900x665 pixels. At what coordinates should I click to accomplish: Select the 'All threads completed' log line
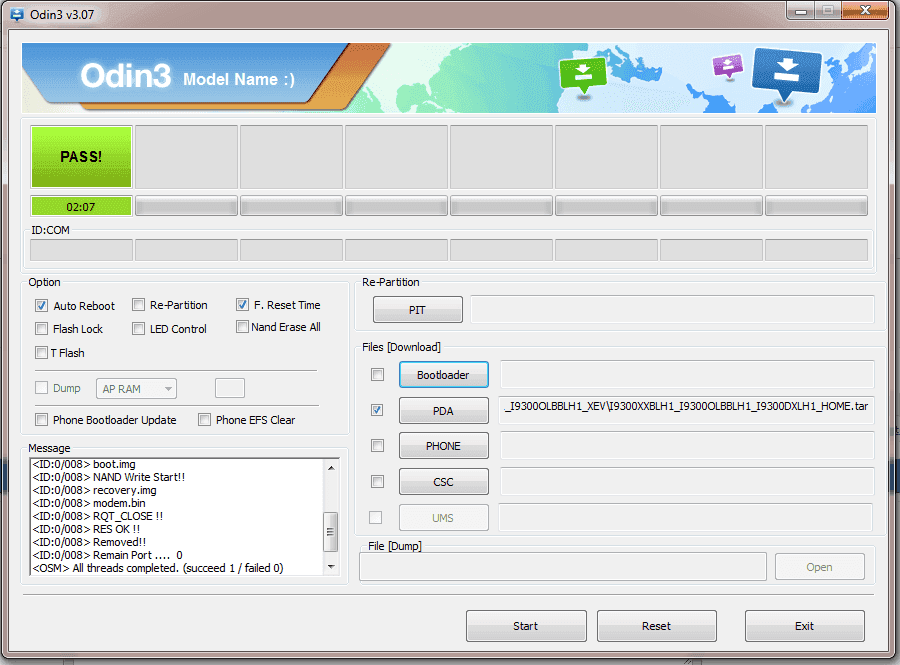158,568
